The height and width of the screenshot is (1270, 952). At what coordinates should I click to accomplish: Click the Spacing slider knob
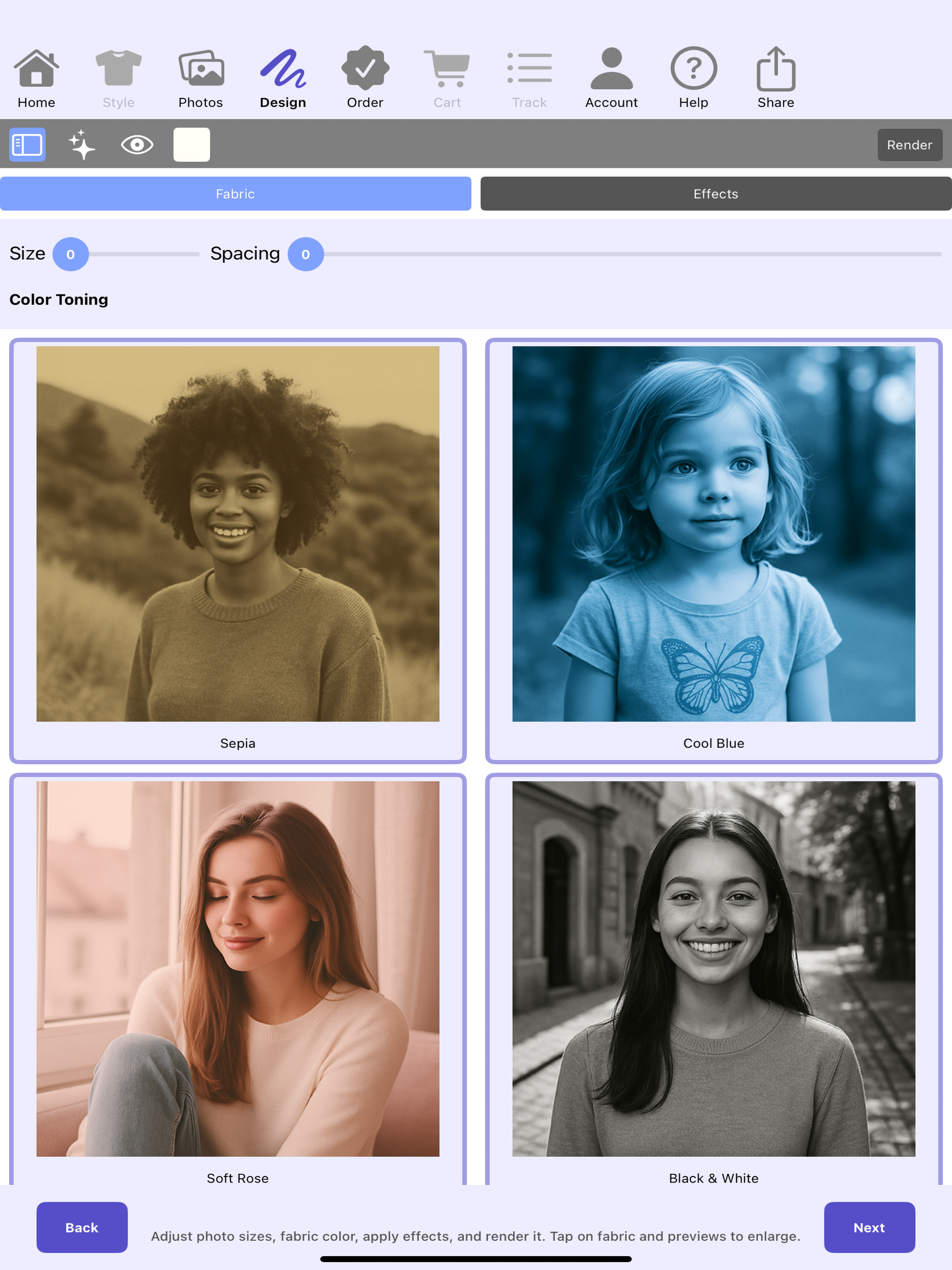[305, 254]
